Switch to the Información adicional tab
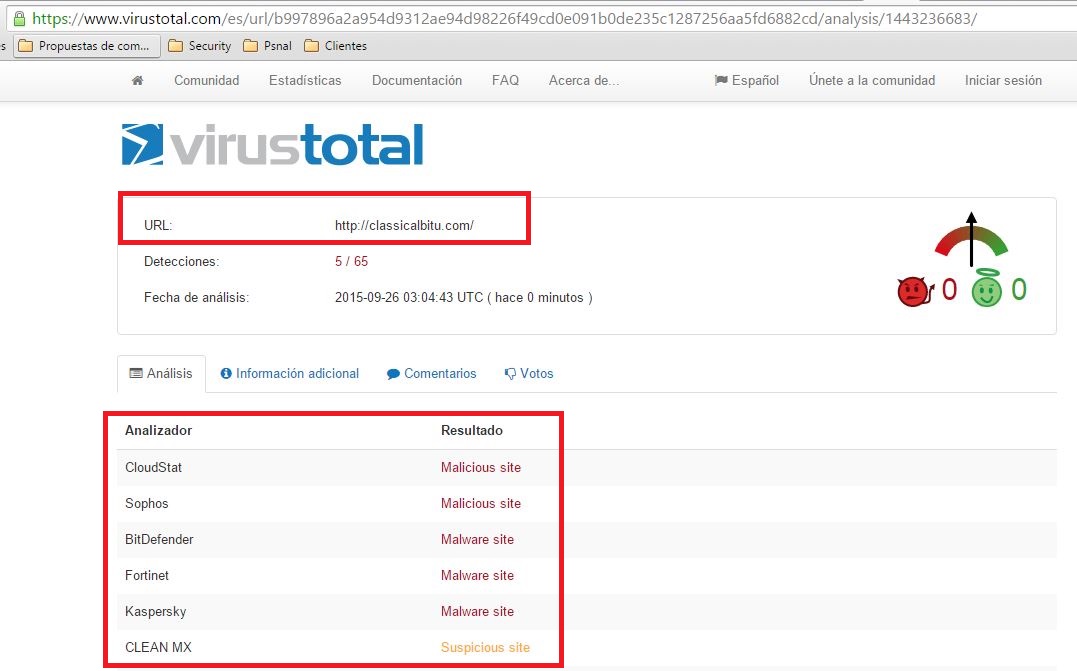This screenshot has height=671, width=1077. click(289, 374)
